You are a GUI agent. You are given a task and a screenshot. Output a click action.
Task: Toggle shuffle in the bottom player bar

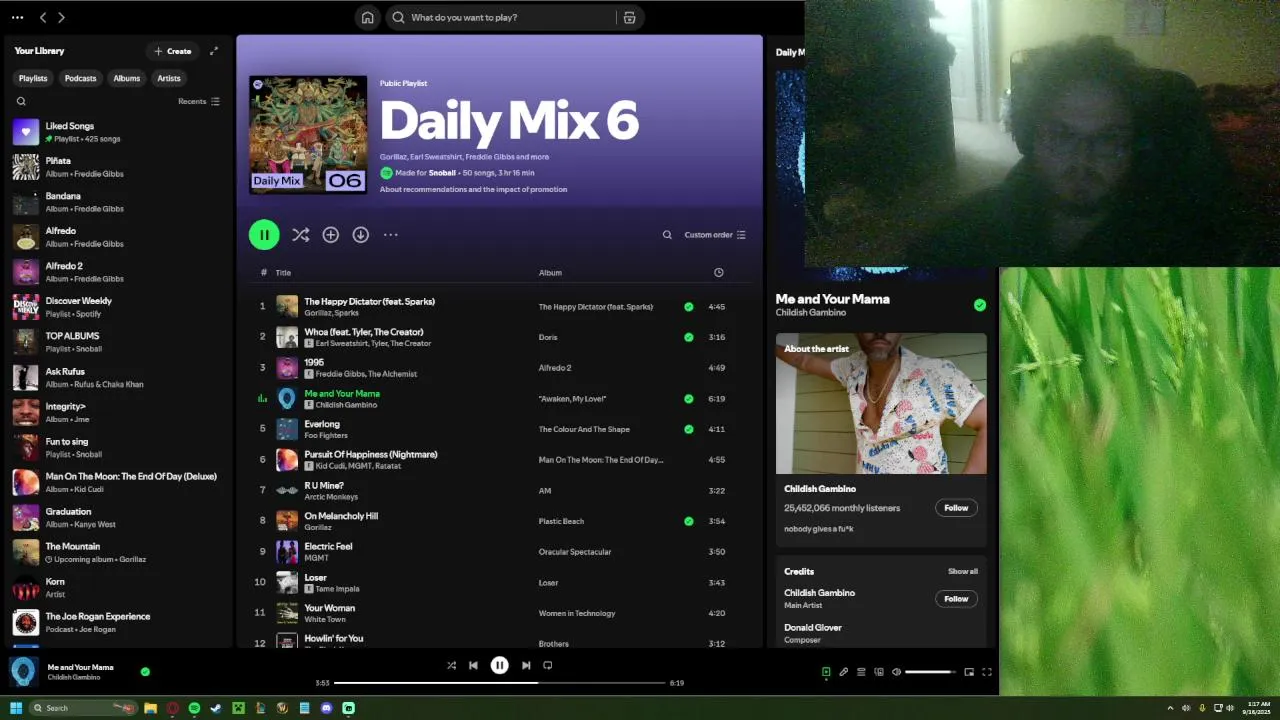pyautogui.click(x=451, y=665)
